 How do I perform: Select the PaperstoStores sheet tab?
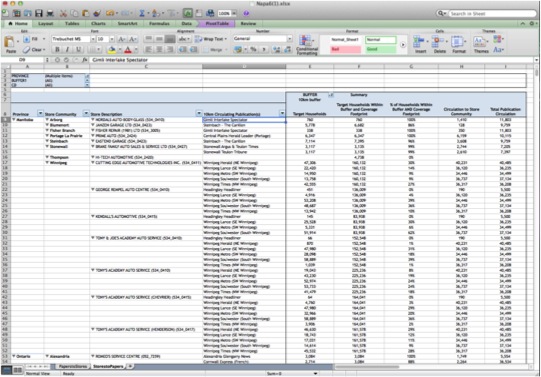[72, 366]
